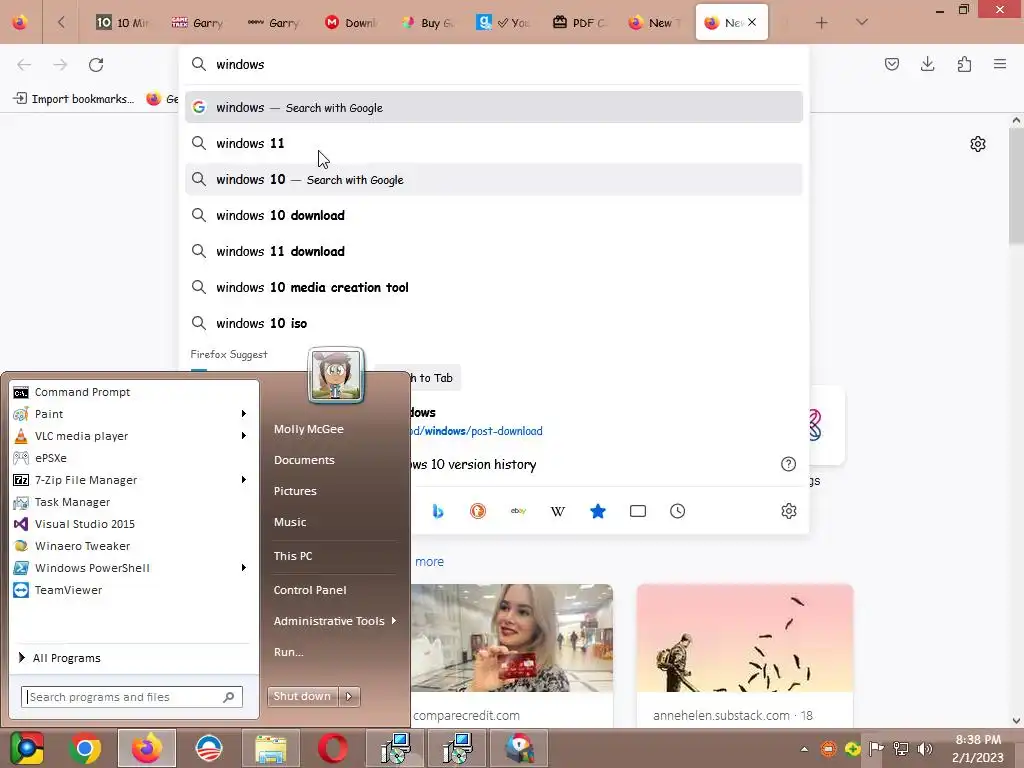The width and height of the screenshot is (1024, 768).
Task: Search with Wikipedia one-off engine icon
Action: pos(558,511)
